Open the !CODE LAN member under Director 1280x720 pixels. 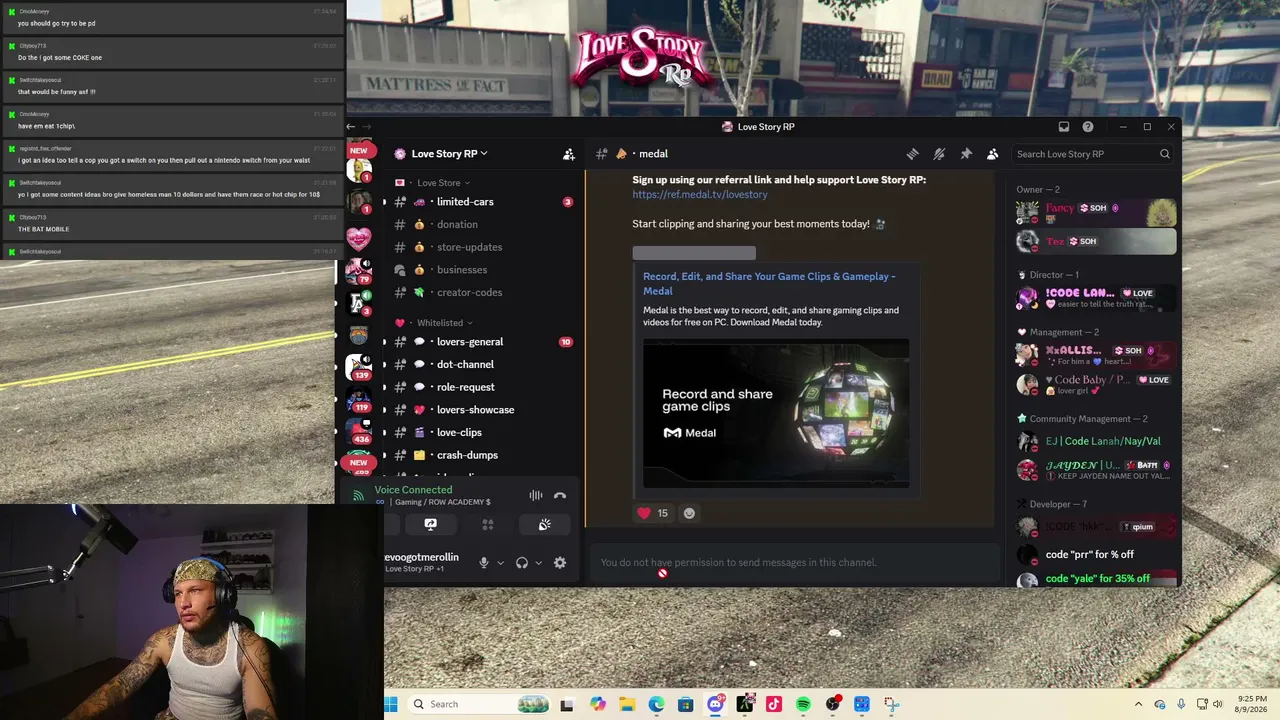[1095, 297]
